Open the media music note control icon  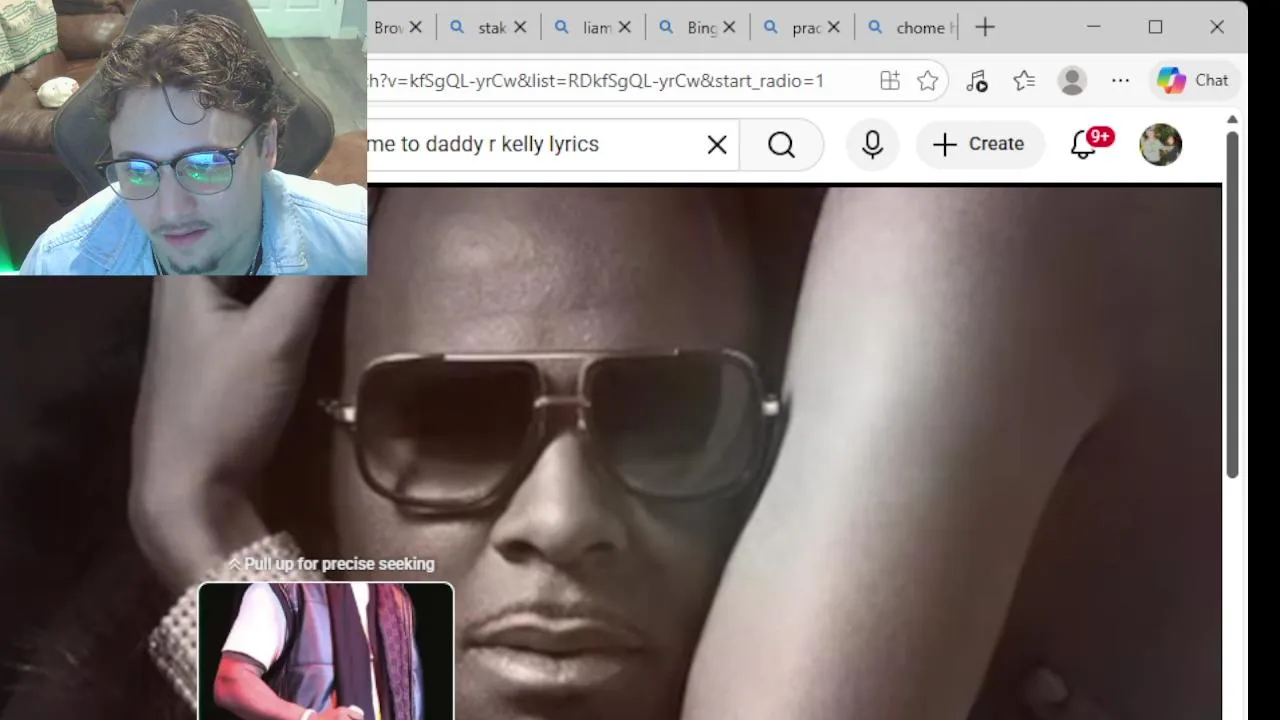[977, 81]
